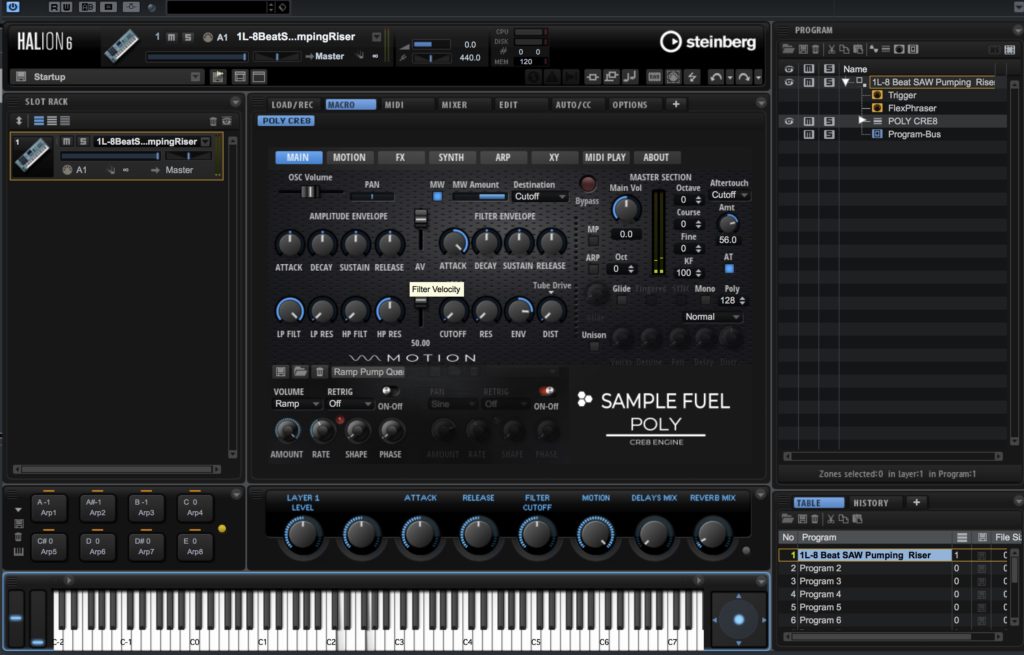
Task: Open the Aftertouch Cutoff dropdown
Action: (729, 195)
